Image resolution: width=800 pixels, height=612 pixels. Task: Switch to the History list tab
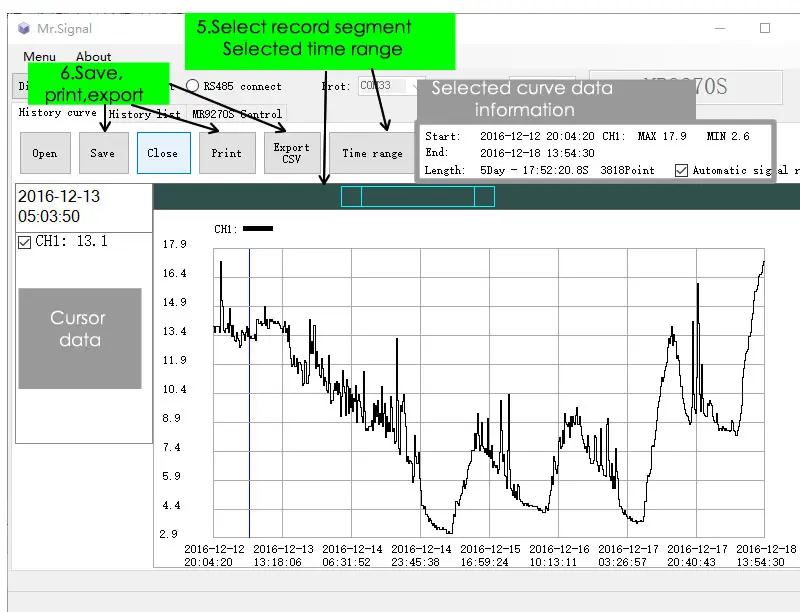coord(145,114)
